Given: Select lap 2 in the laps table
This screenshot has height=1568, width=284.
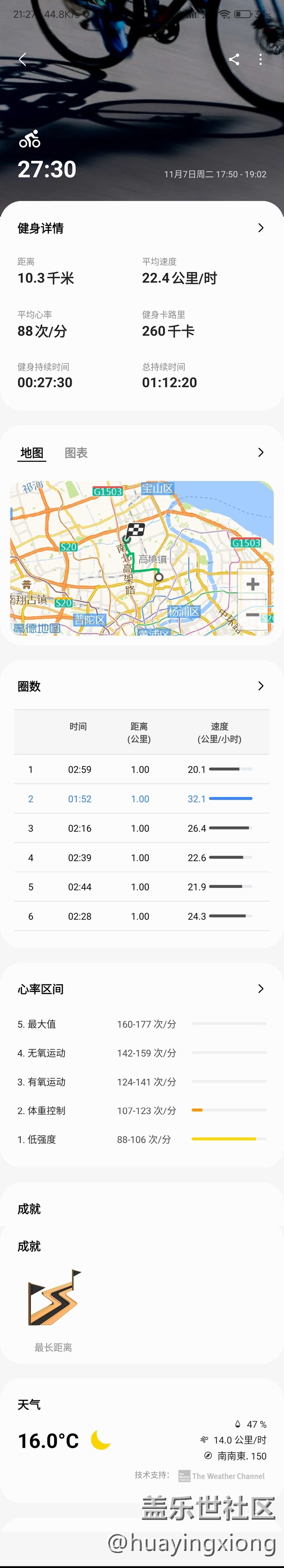Looking at the screenshot, I should pyautogui.click(x=142, y=798).
